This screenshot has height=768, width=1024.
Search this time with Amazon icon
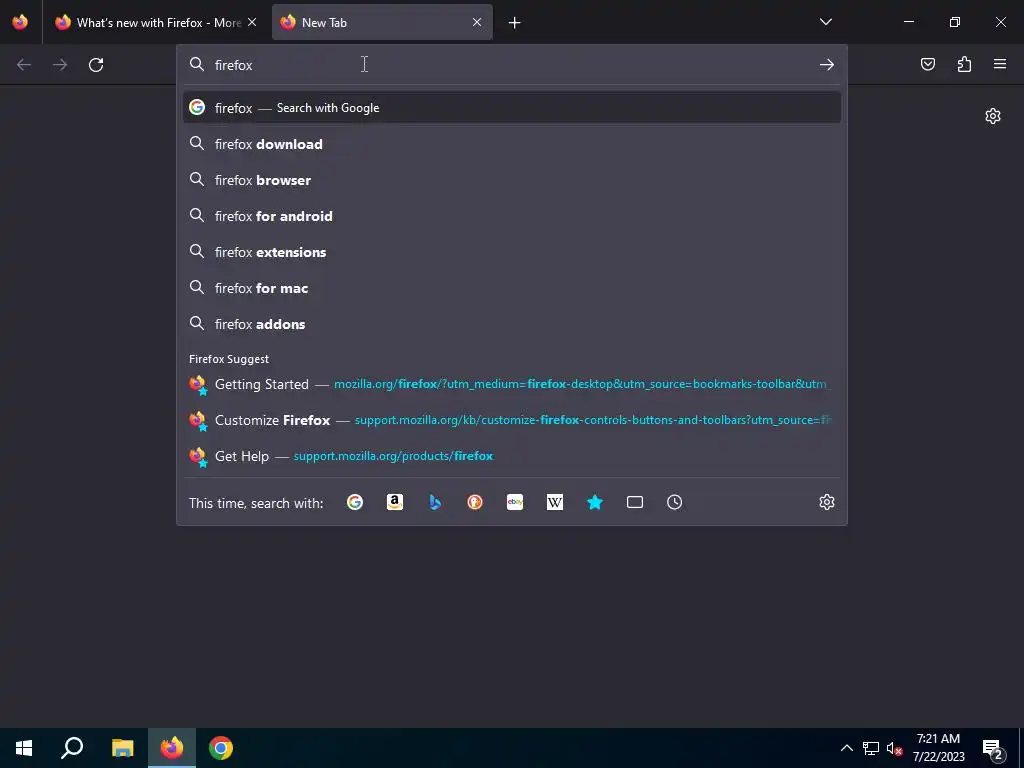coord(394,502)
